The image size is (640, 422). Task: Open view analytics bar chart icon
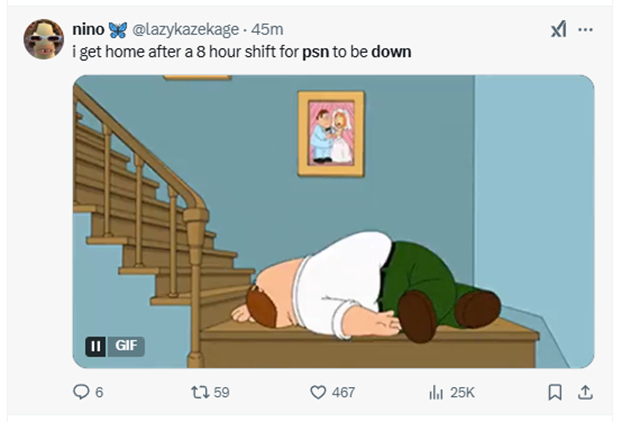coord(436,392)
